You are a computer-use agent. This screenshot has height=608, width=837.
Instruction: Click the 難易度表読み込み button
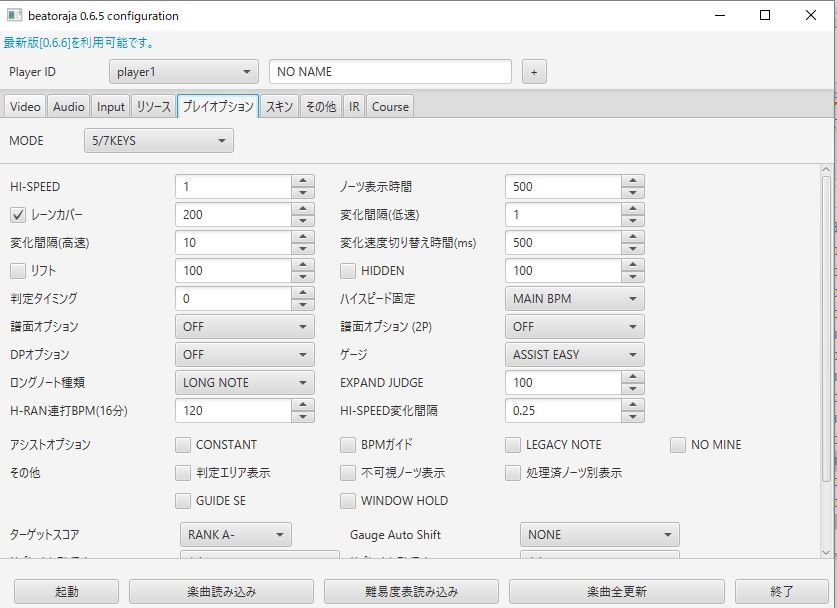[412, 591]
